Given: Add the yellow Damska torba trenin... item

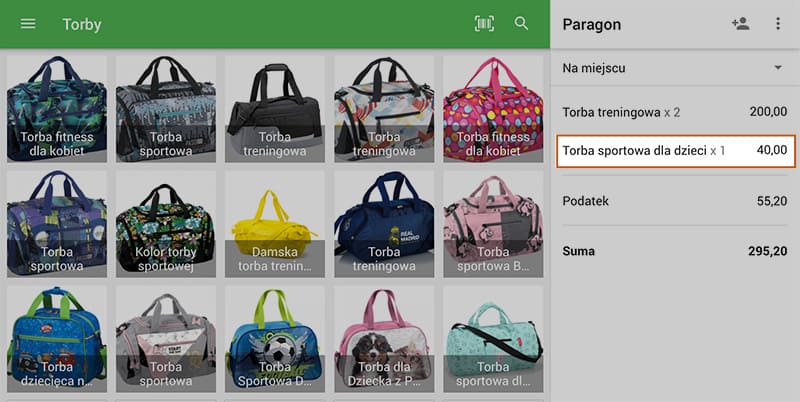Looking at the screenshot, I should click(275, 223).
